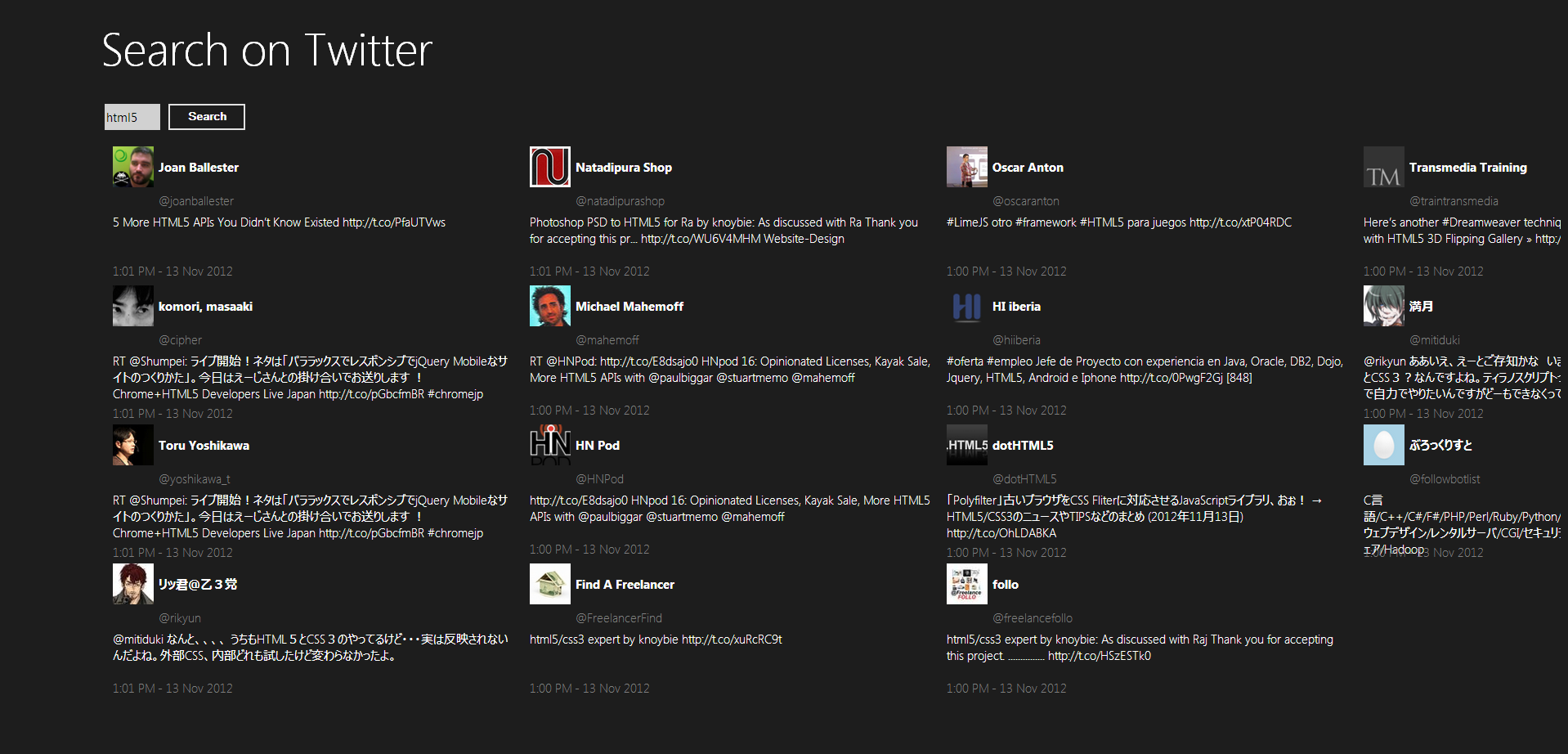Select Oscar Anton's profile picture
The width and height of the screenshot is (1568, 754).
coord(966,167)
